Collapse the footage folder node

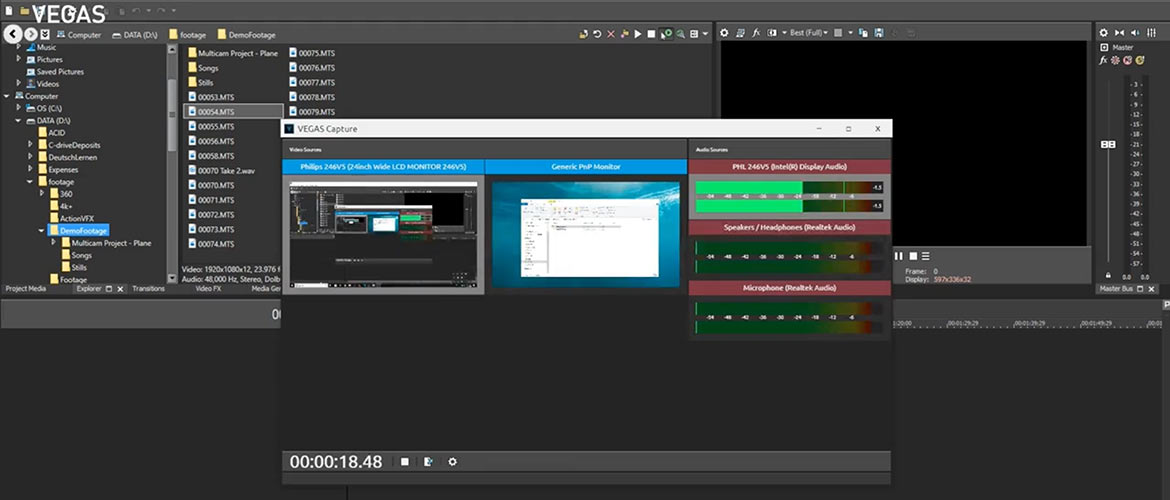tap(31, 181)
